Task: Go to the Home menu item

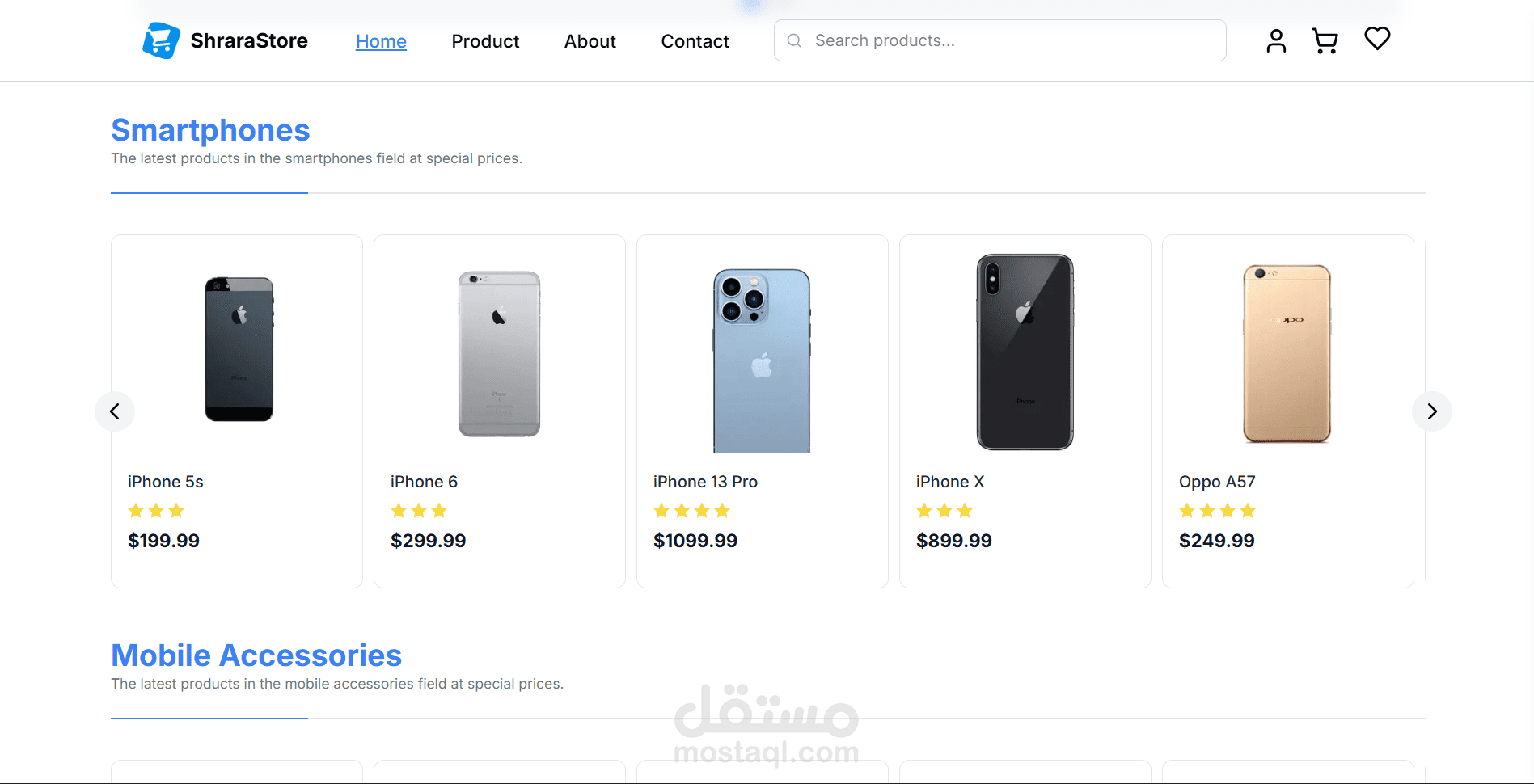Action: (x=381, y=41)
